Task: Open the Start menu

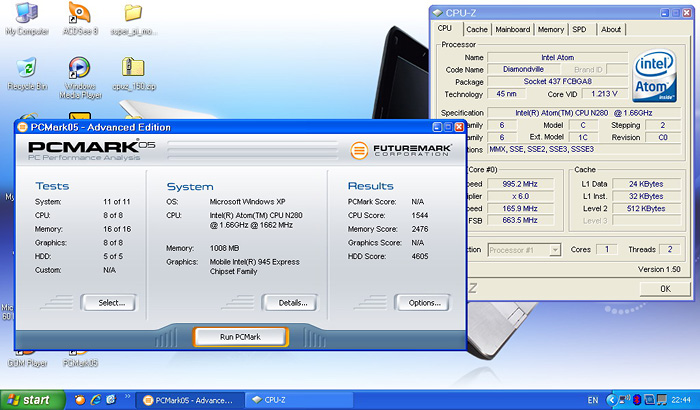Action: [32, 400]
